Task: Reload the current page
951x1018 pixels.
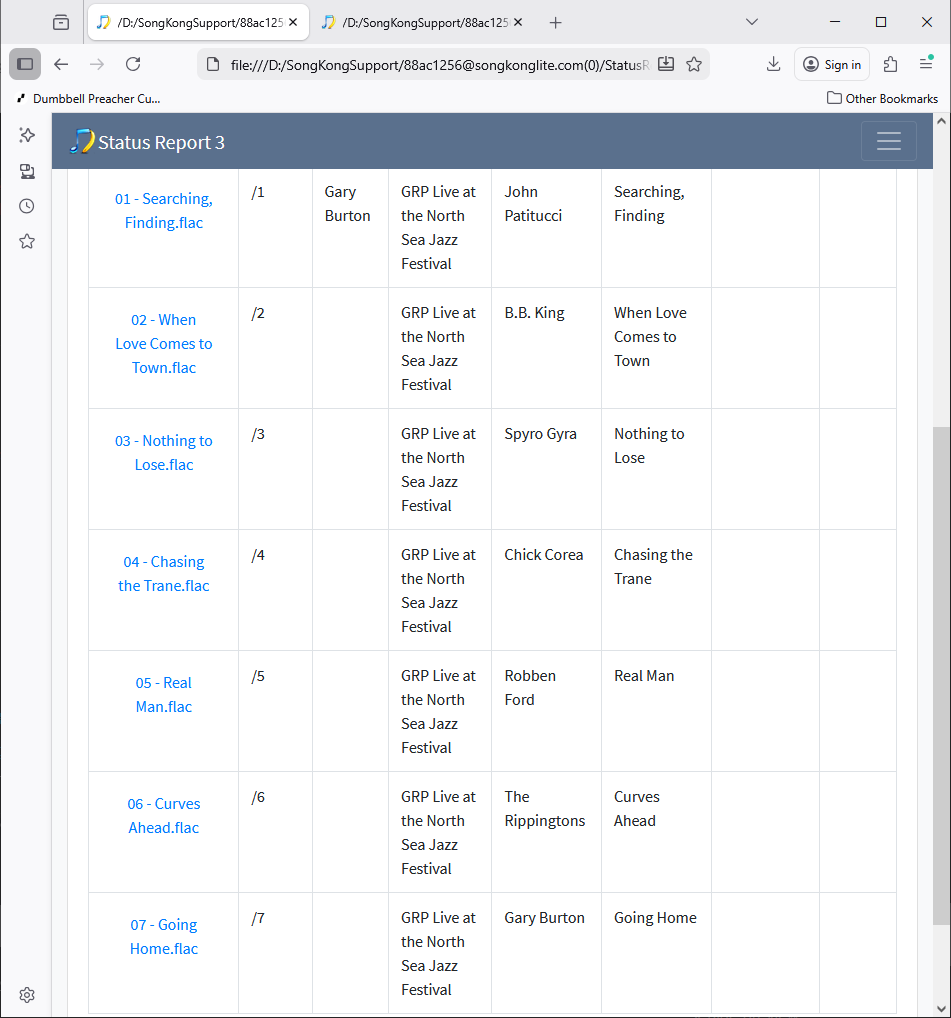Action: point(133,64)
